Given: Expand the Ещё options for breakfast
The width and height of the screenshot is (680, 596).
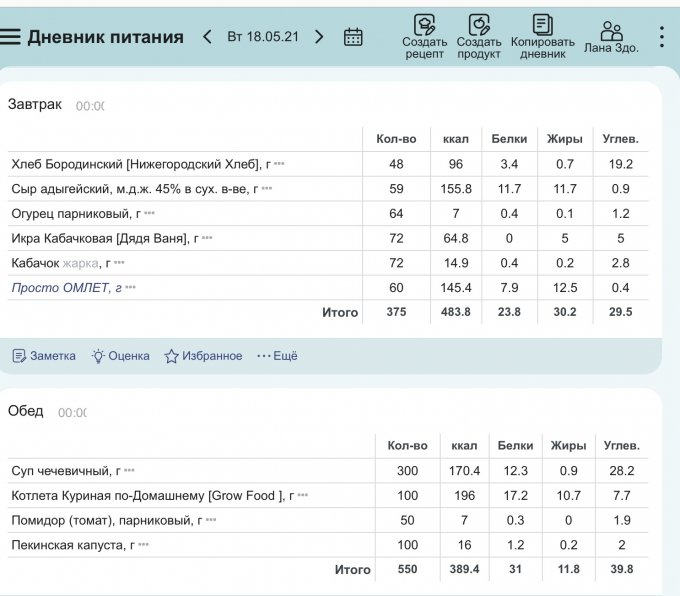Looking at the screenshot, I should 277,356.
